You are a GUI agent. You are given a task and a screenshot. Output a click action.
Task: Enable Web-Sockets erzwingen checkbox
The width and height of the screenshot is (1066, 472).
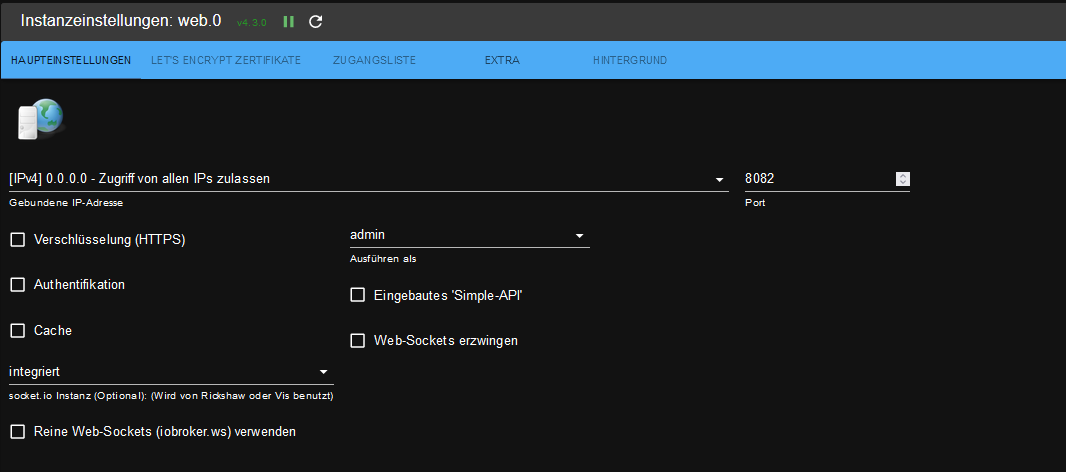point(358,341)
